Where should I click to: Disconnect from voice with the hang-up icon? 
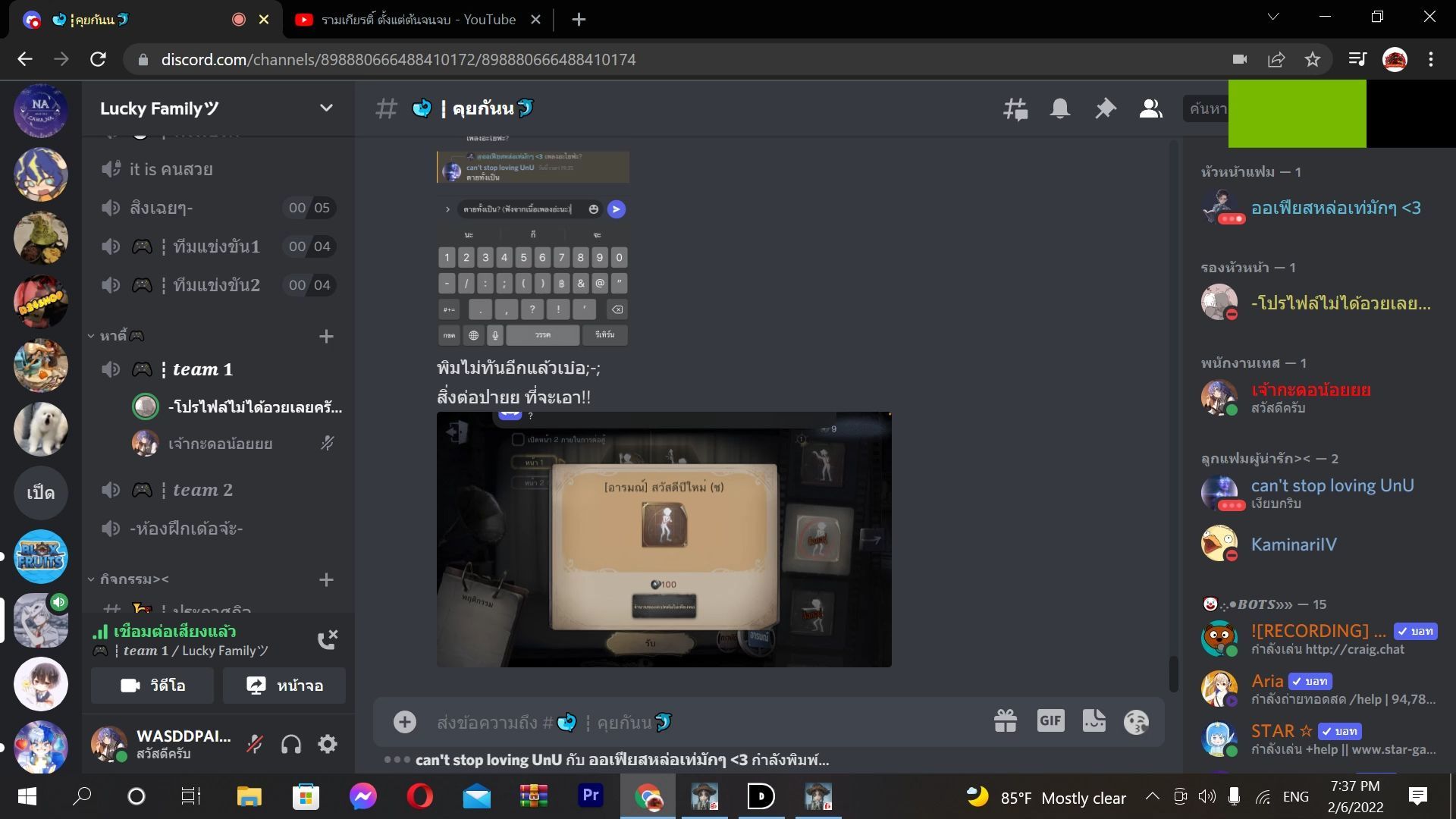point(328,640)
